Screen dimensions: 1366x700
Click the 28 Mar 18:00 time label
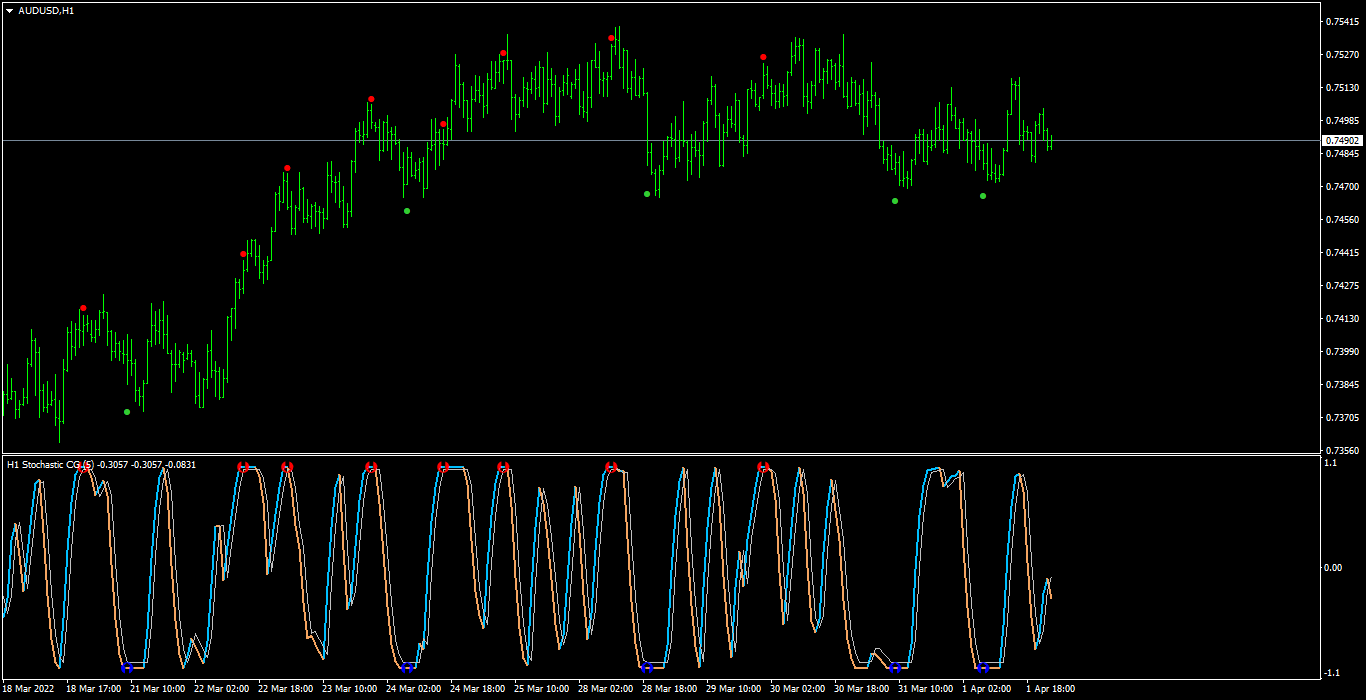[x=670, y=689]
